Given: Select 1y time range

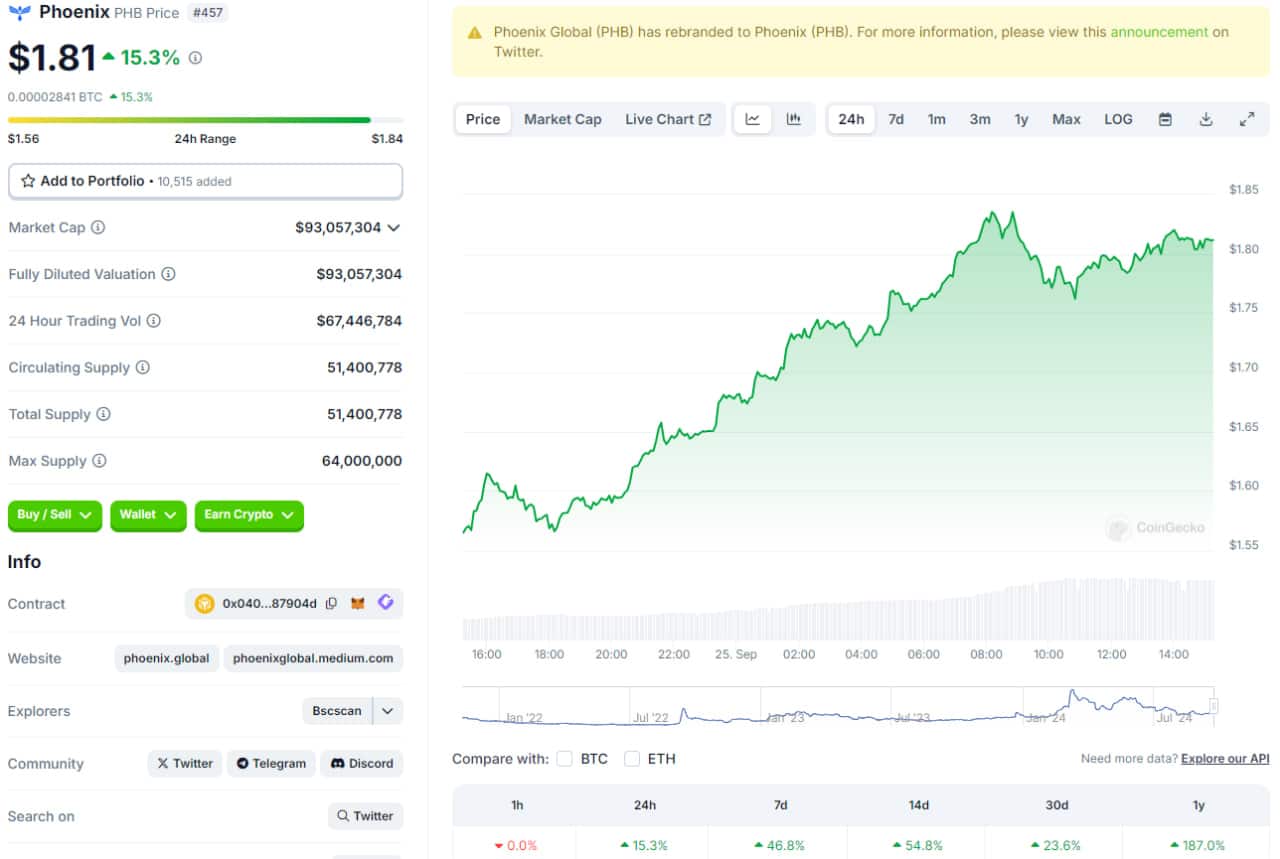Looking at the screenshot, I should click(1021, 119).
